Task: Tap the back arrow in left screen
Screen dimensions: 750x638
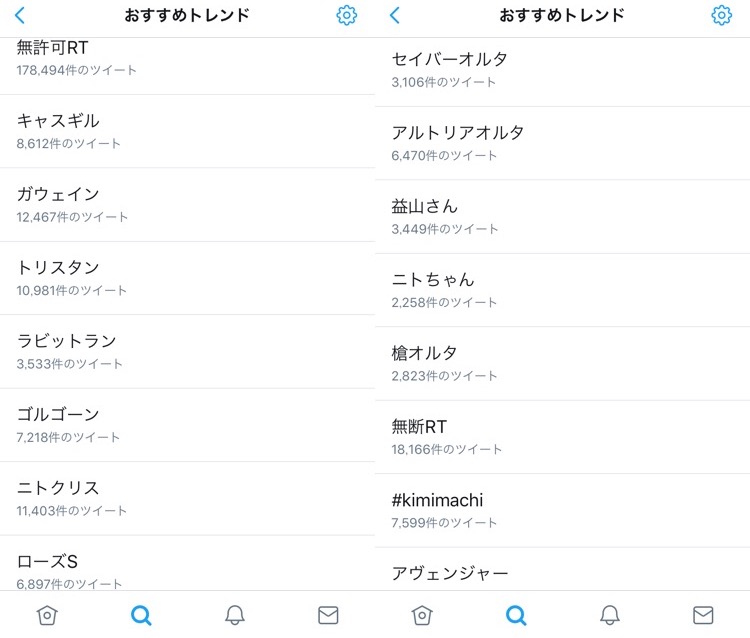Action: [x=20, y=15]
